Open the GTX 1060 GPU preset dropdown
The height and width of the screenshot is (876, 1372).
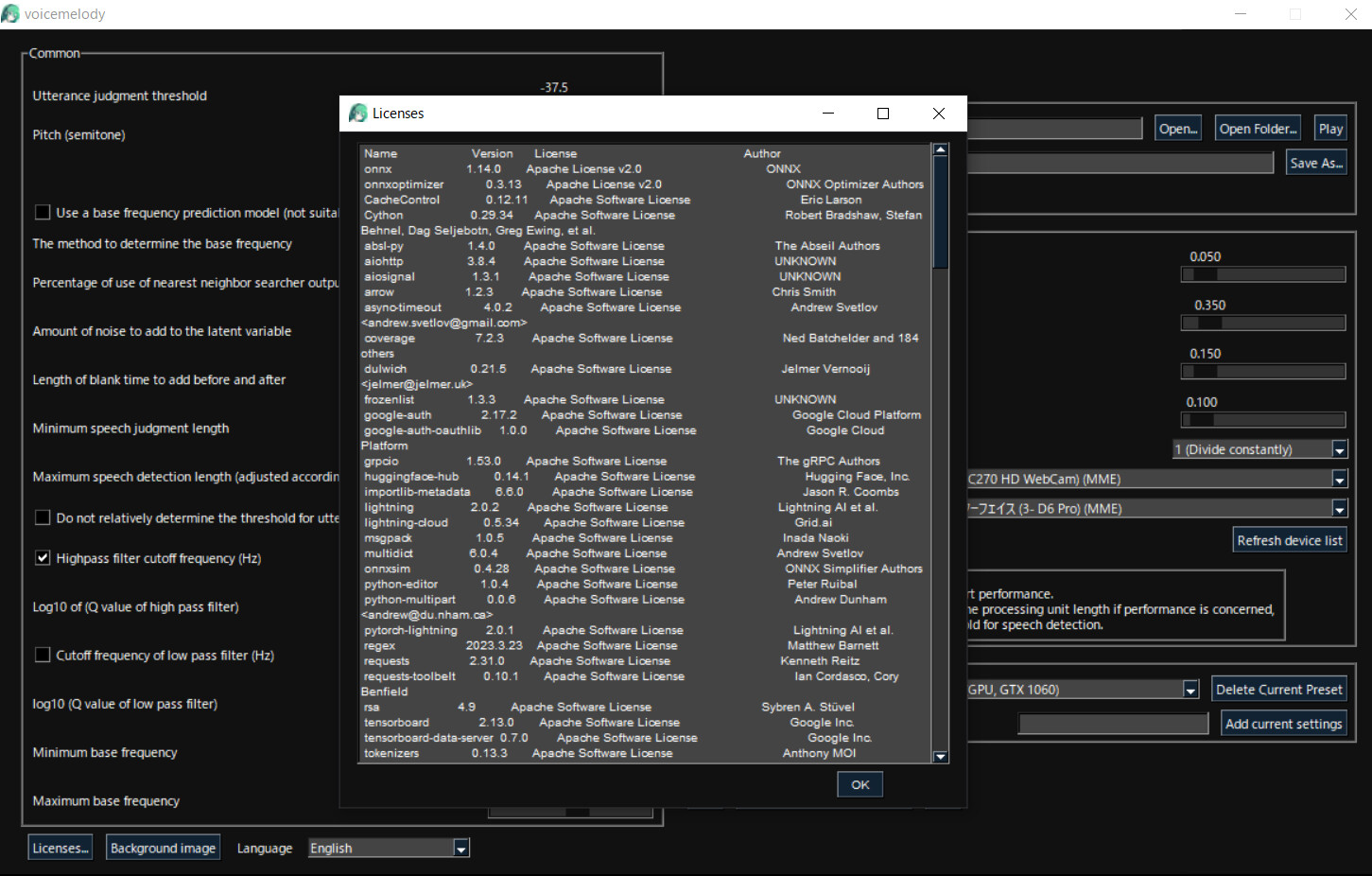(x=1190, y=689)
